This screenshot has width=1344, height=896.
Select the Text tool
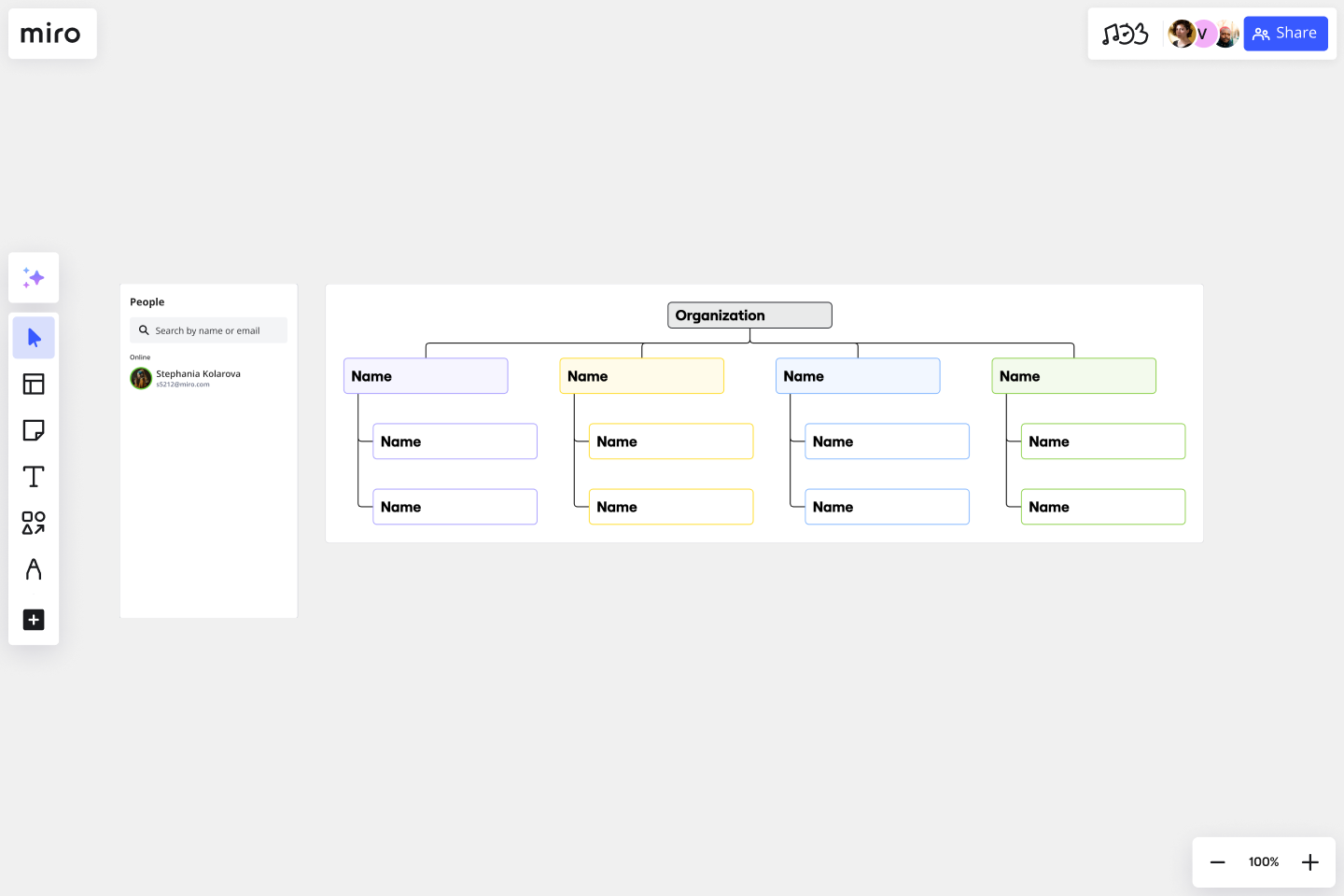coord(34,476)
